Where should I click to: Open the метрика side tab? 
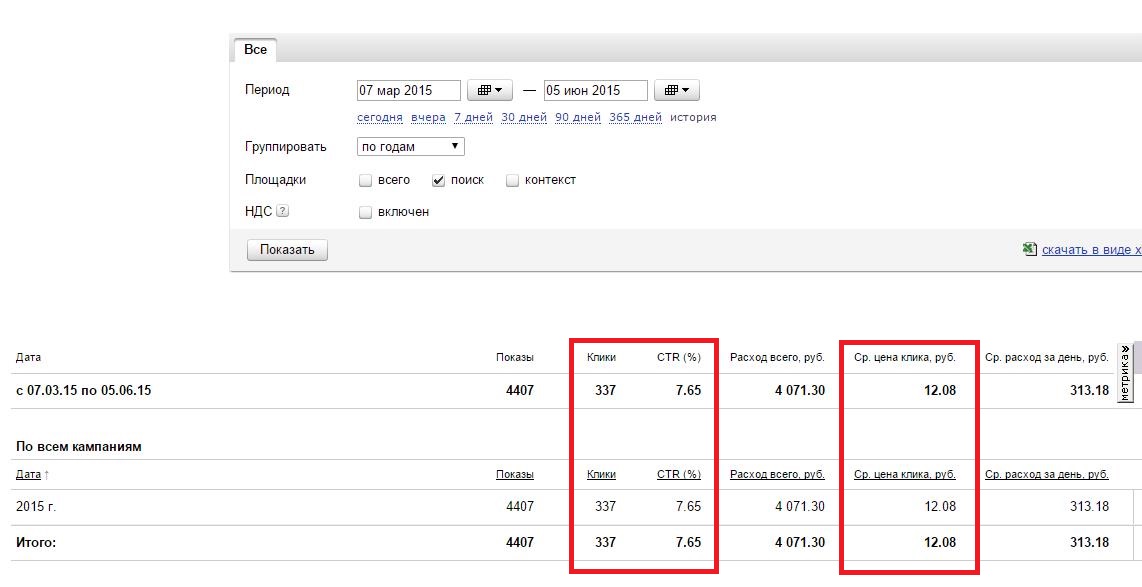point(1125,372)
